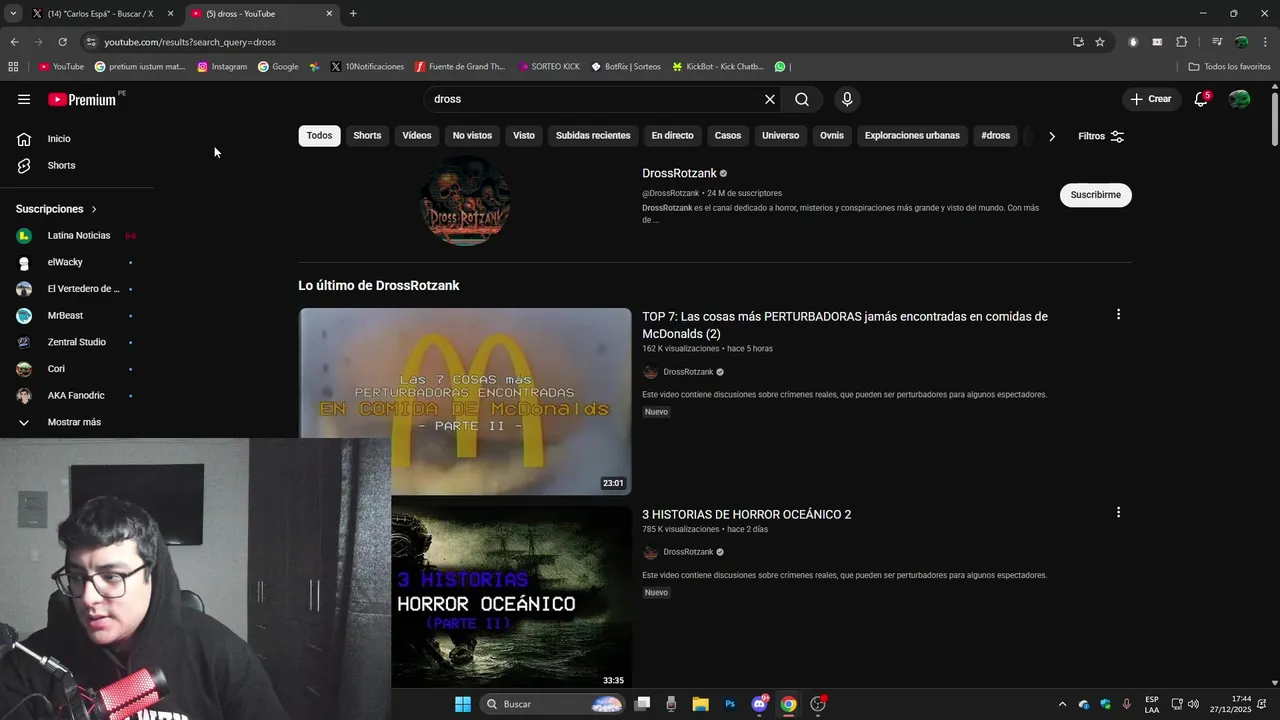Open Chrome apps grid in bookmarks bar
This screenshot has width=1280, height=720.
[x=13, y=67]
